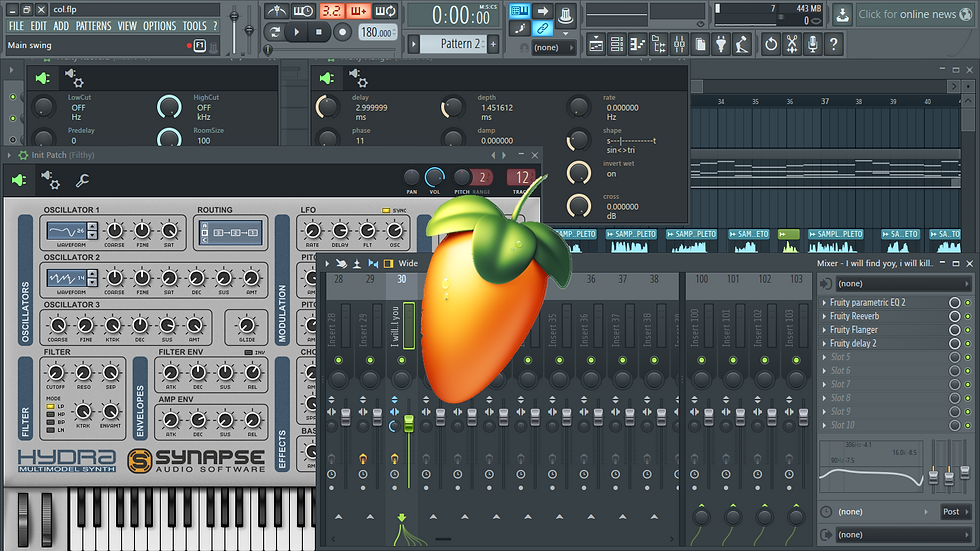980x551 pixels.
Task: Open the Browser view
Action: (x=659, y=44)
